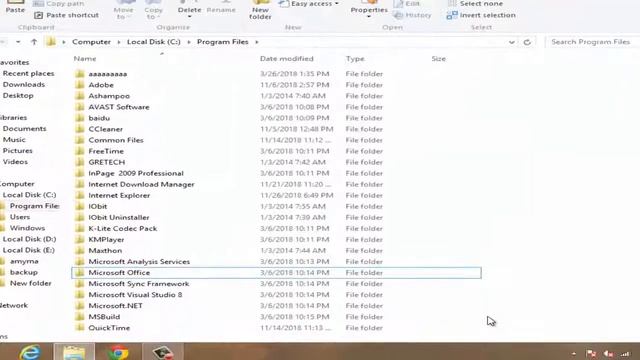Click the network signal tray icon
640x360 pixels.
pos(625,354)
